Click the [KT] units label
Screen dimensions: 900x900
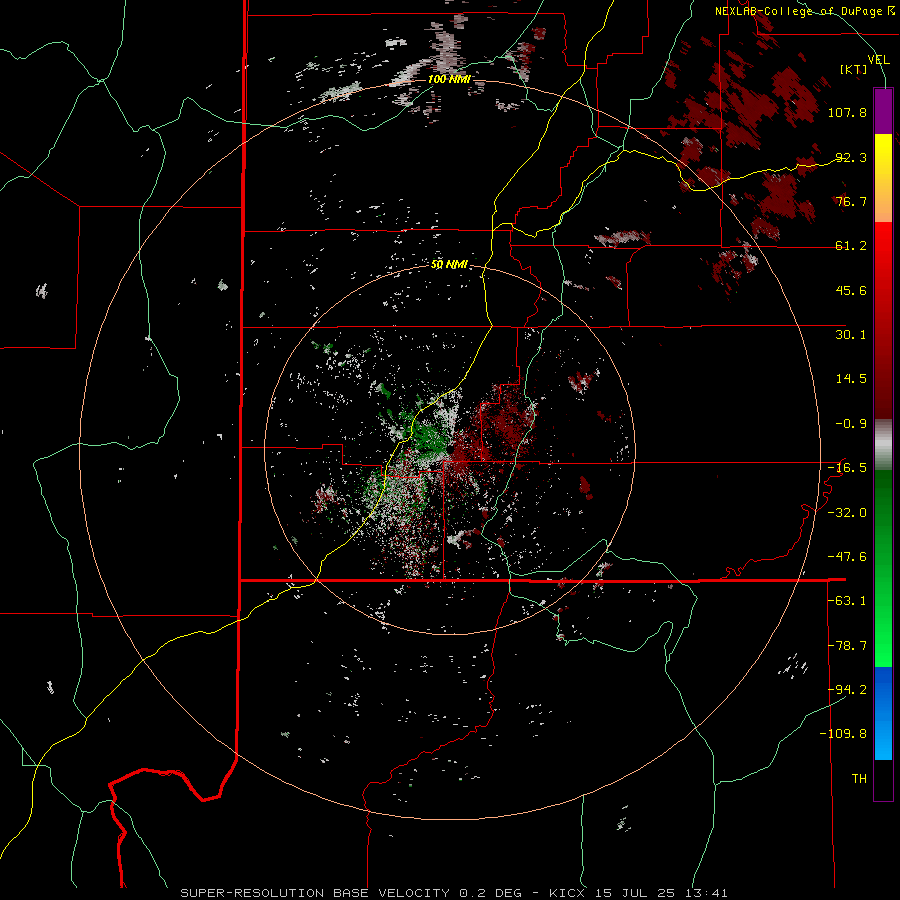pos(854,69)
